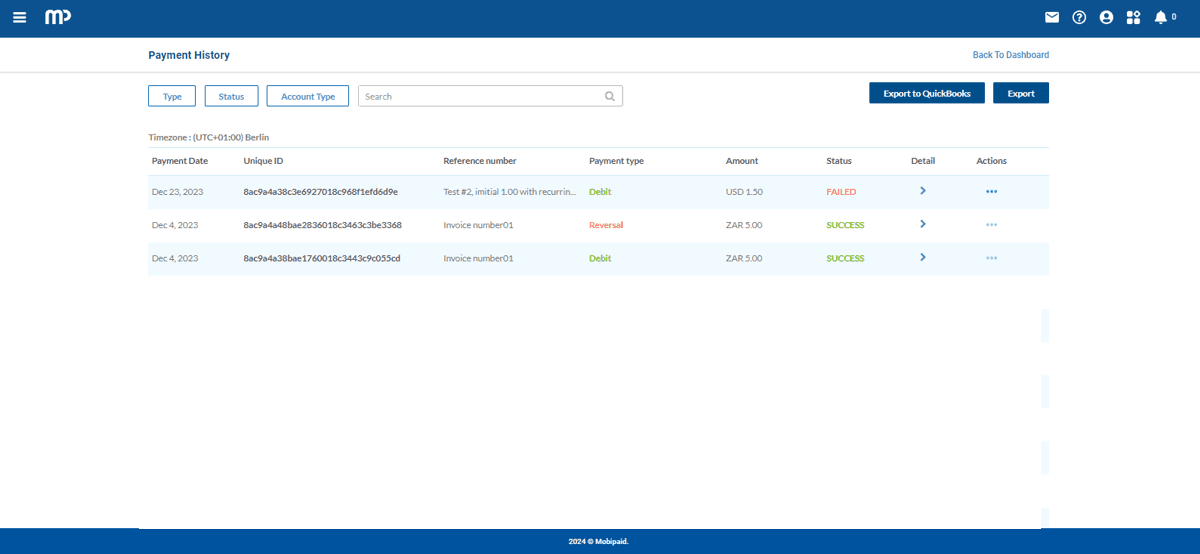Open the mail messages icon
This screenshot has height=554, width=1200.
point(1052,18)
